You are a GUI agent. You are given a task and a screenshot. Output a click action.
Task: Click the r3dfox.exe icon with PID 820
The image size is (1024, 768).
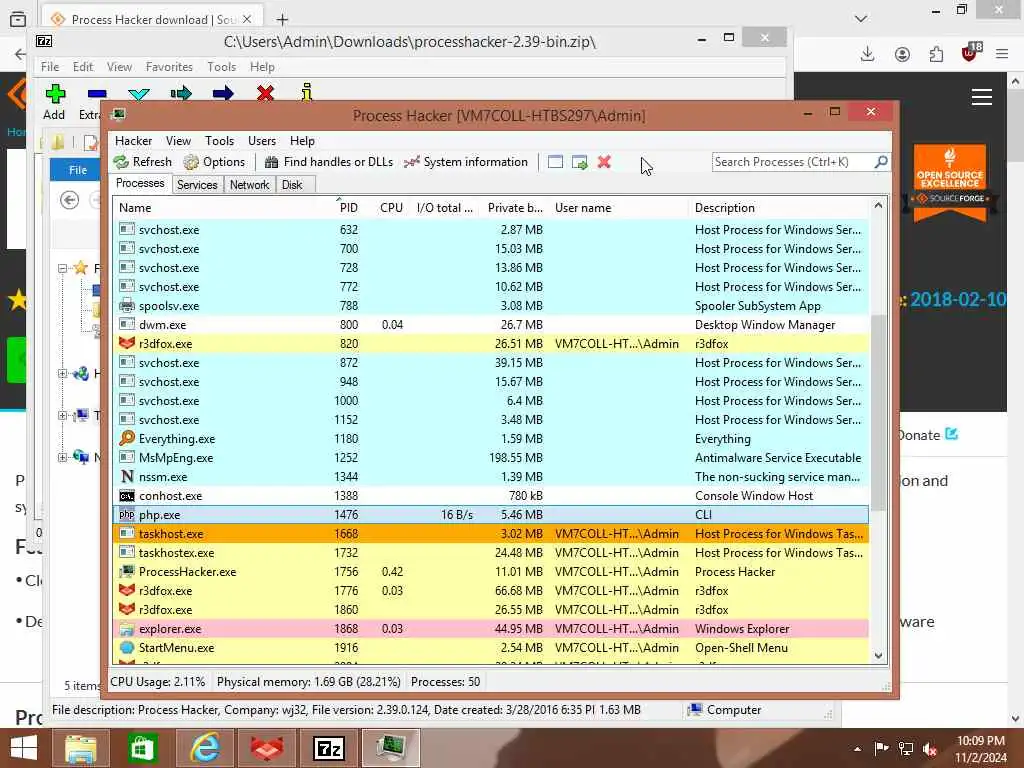tap(127, 344)
